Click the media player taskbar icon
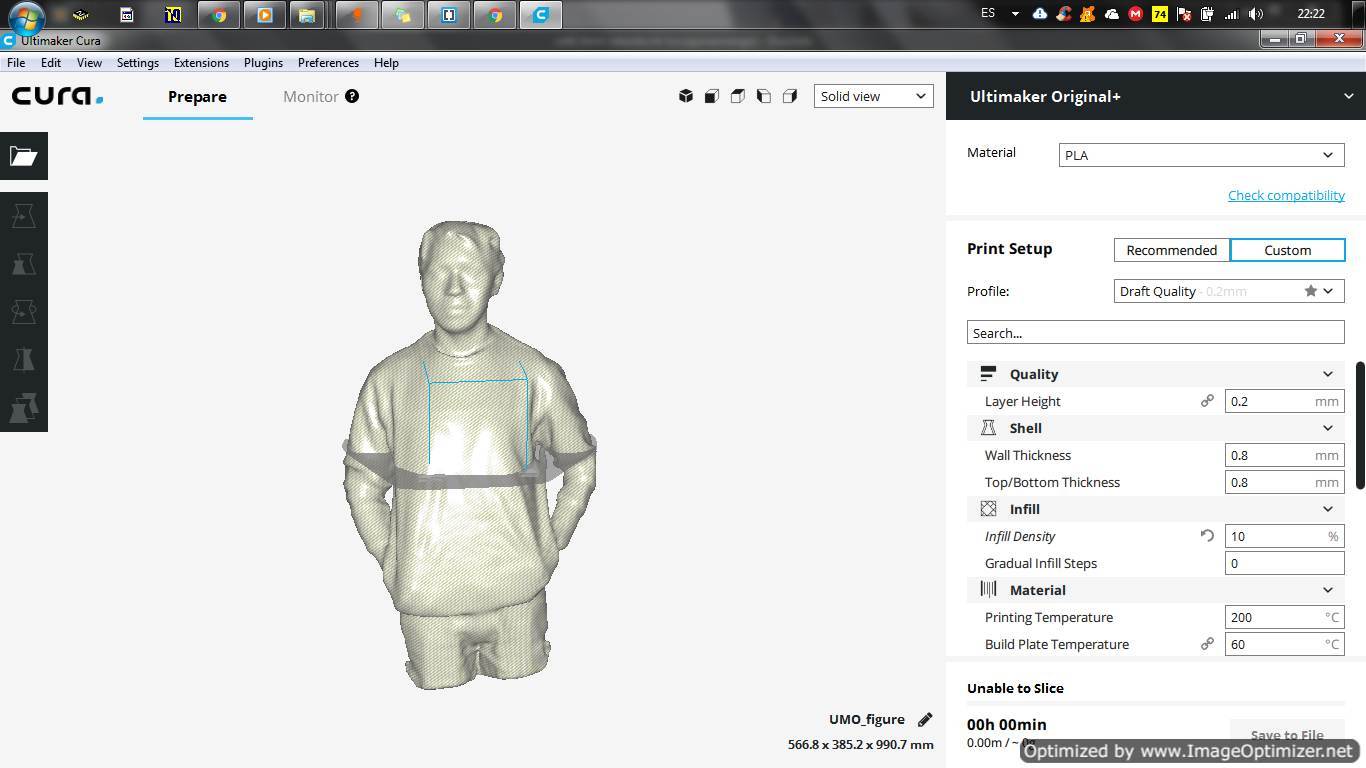 tap(264, 15)
